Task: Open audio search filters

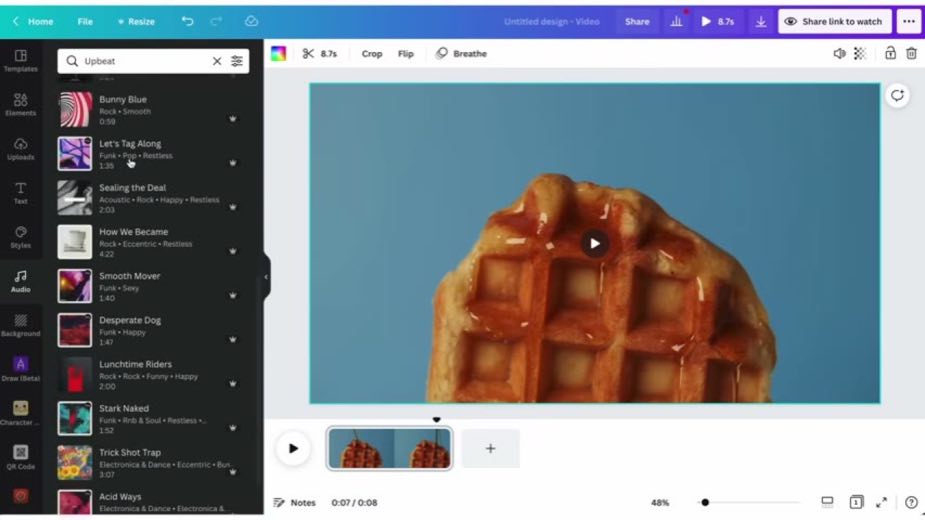Action: [237, 61]
